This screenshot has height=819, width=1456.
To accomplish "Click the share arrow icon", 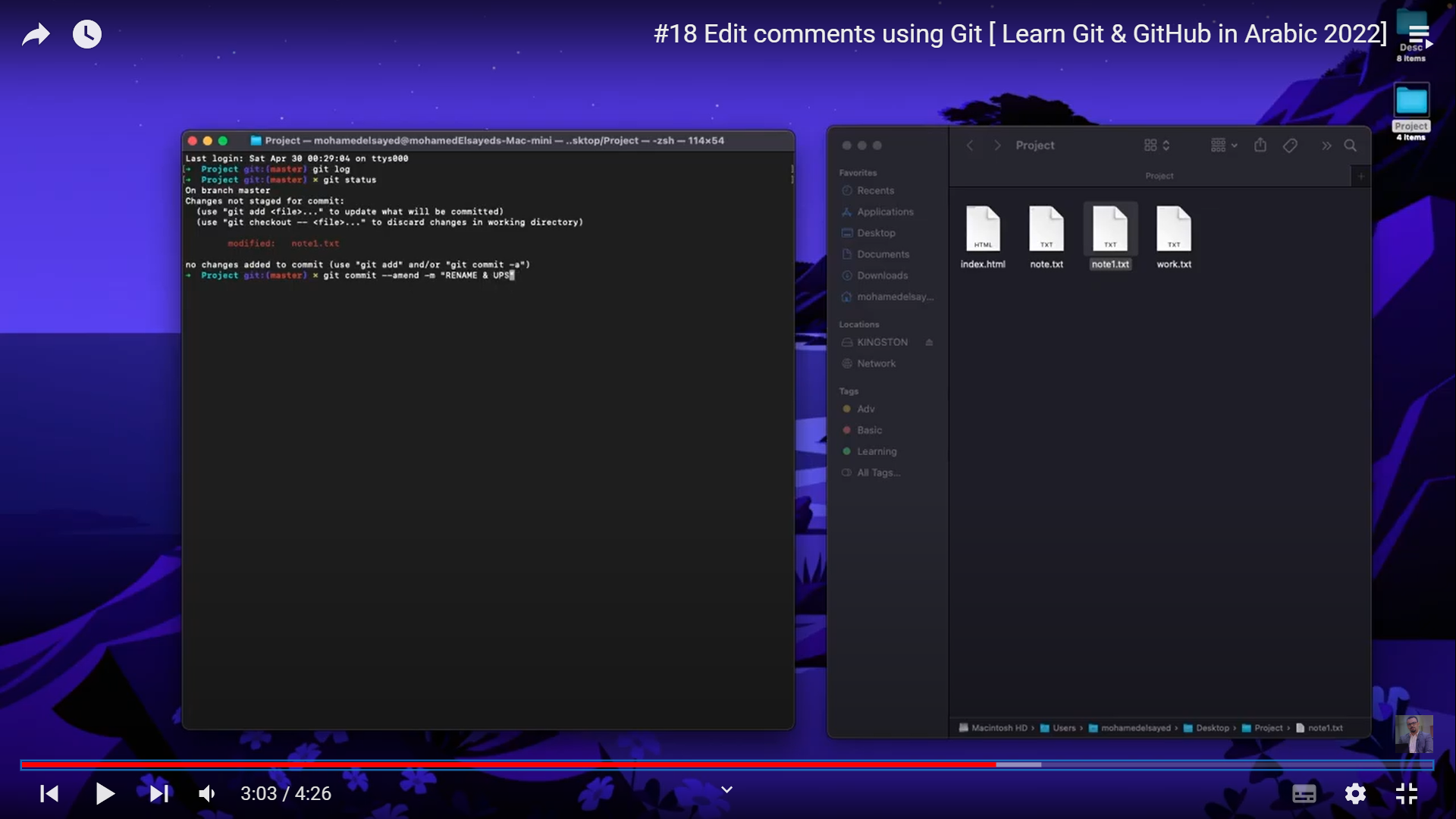I will [x=36, y=34].
